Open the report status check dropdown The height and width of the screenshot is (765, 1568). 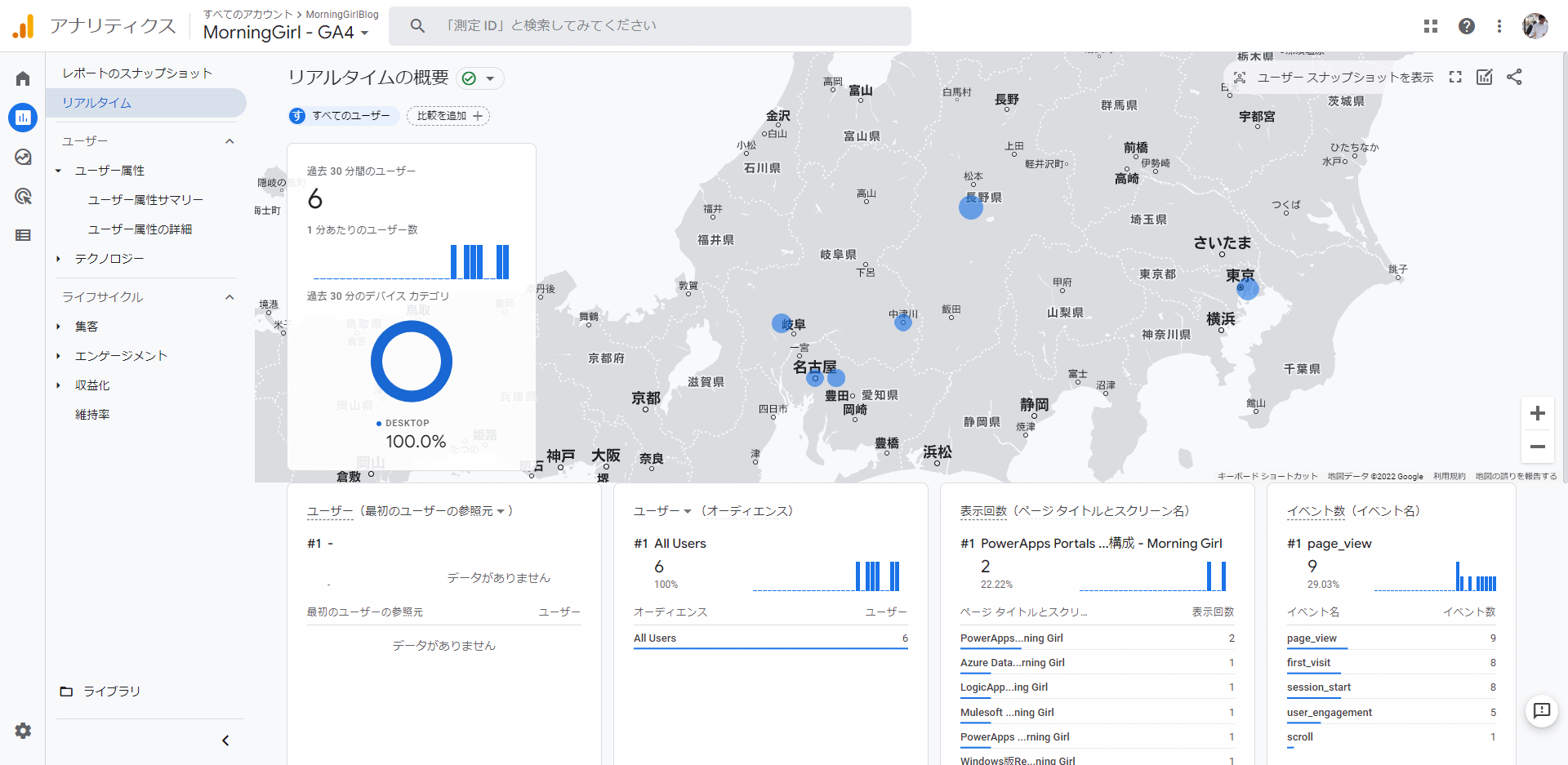479,78
